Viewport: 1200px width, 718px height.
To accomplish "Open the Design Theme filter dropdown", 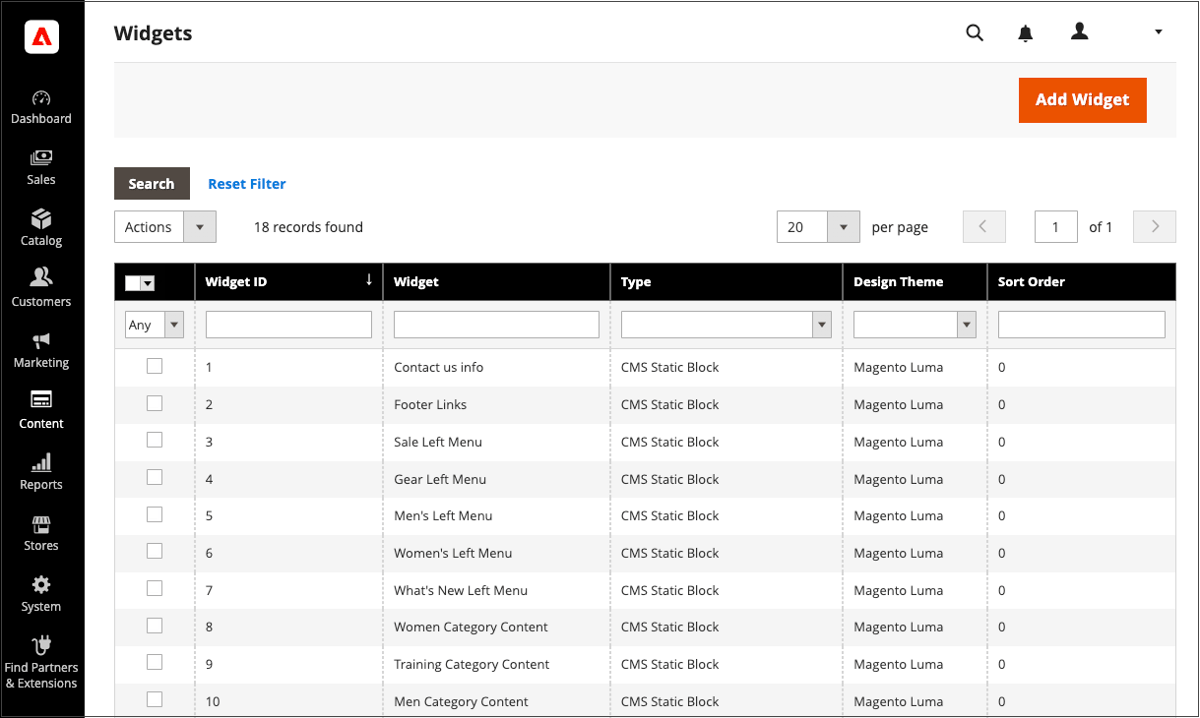I will click(966, 323).
